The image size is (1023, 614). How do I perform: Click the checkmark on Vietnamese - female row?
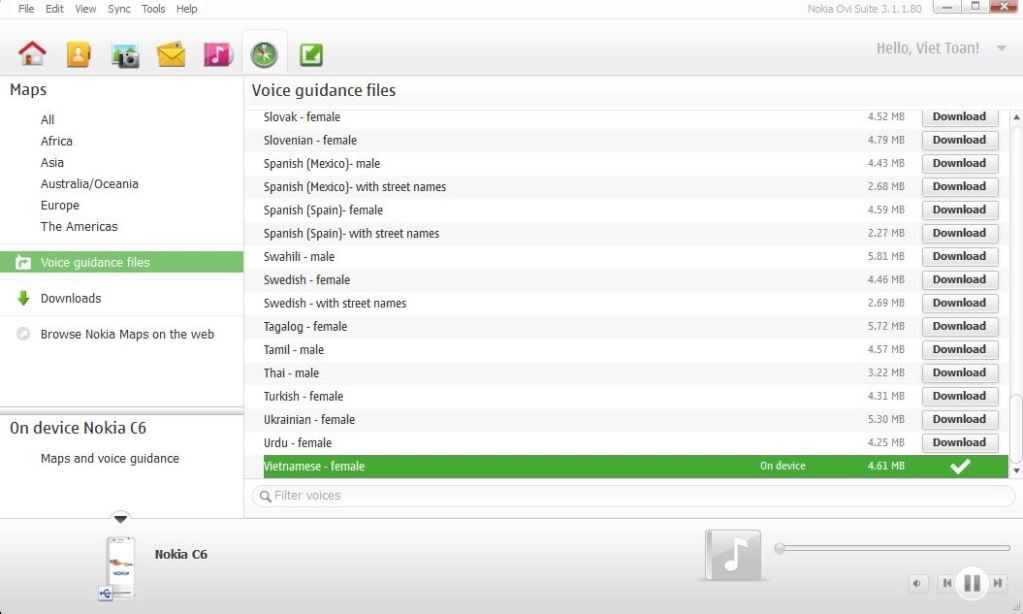click(960, 466)
